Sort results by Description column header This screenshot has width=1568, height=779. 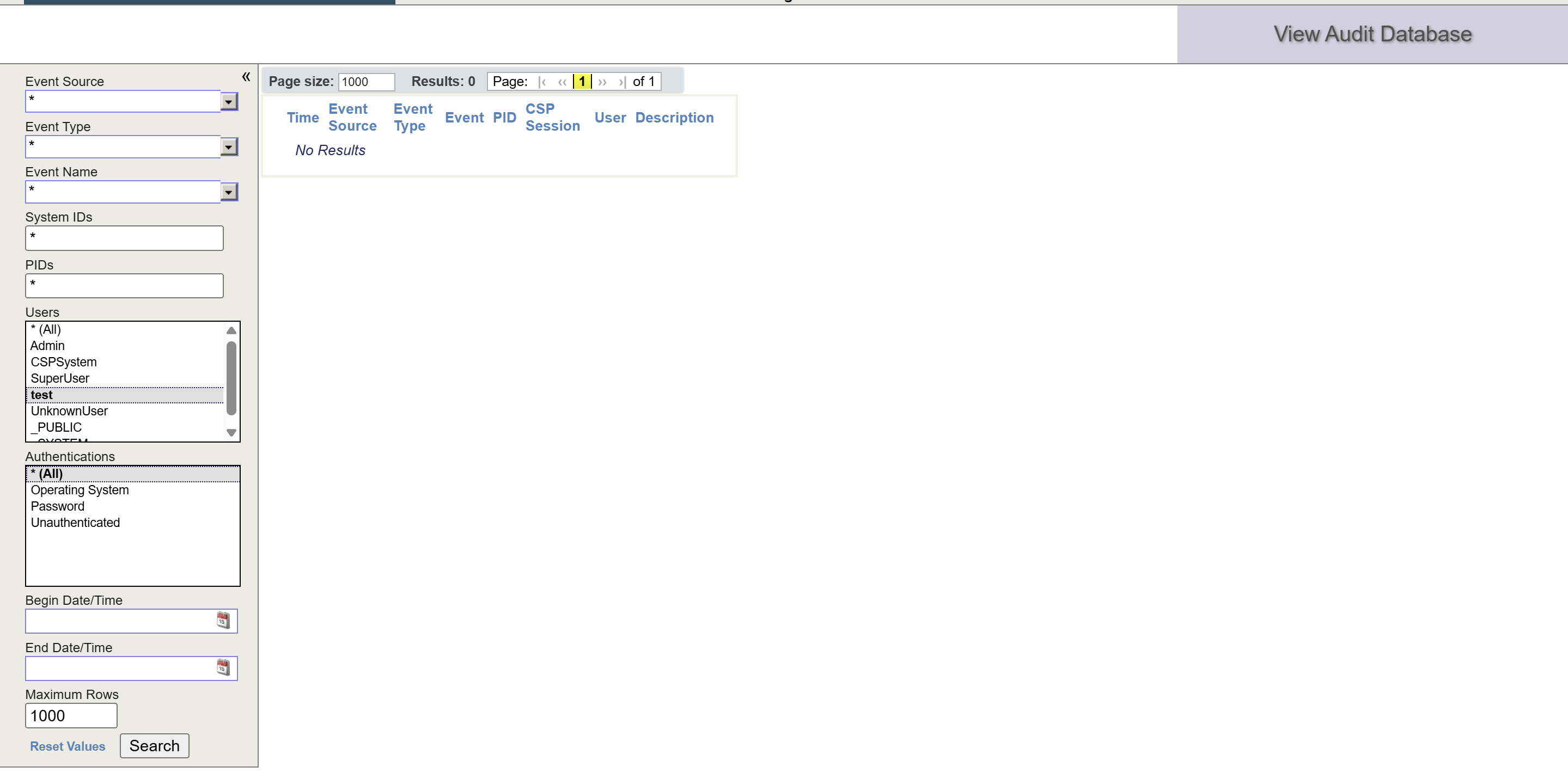click(674, 118)
